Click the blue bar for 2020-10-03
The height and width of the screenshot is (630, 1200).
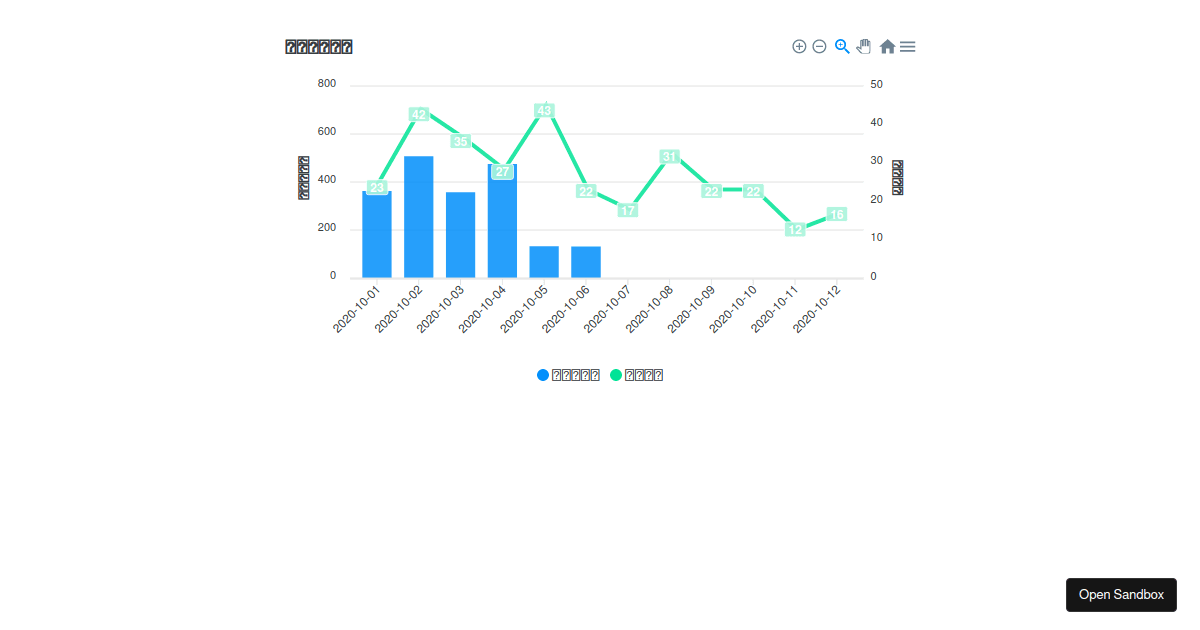click(x=461, y=235)
